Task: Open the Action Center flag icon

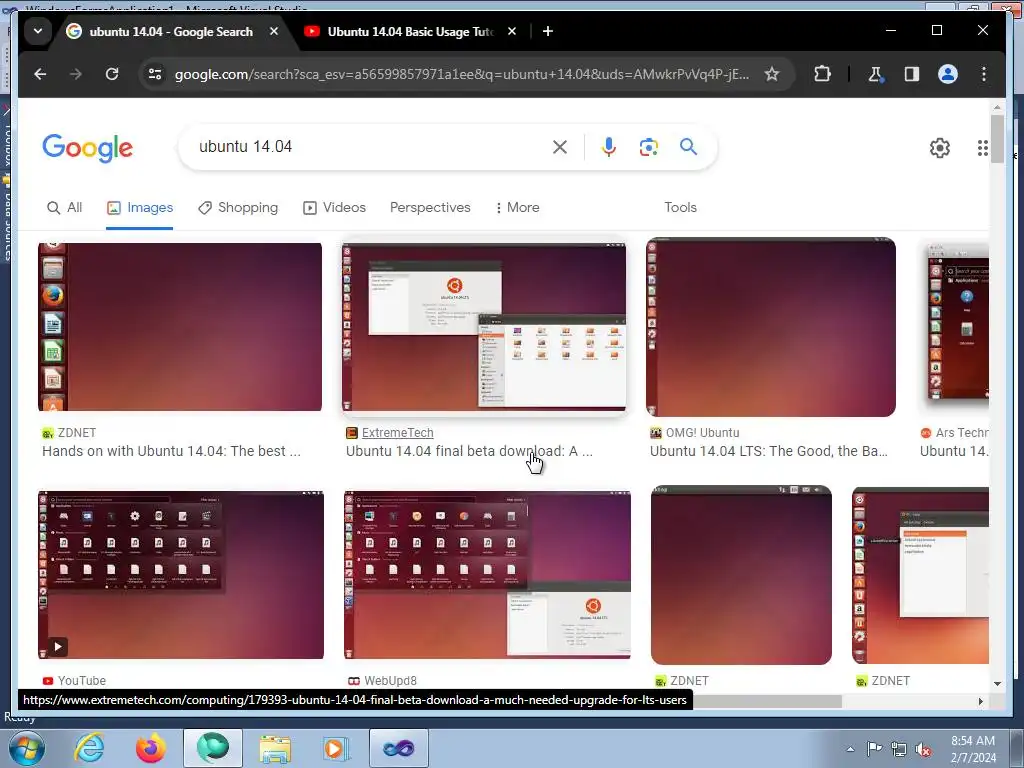Action: (x=874, y=749)
